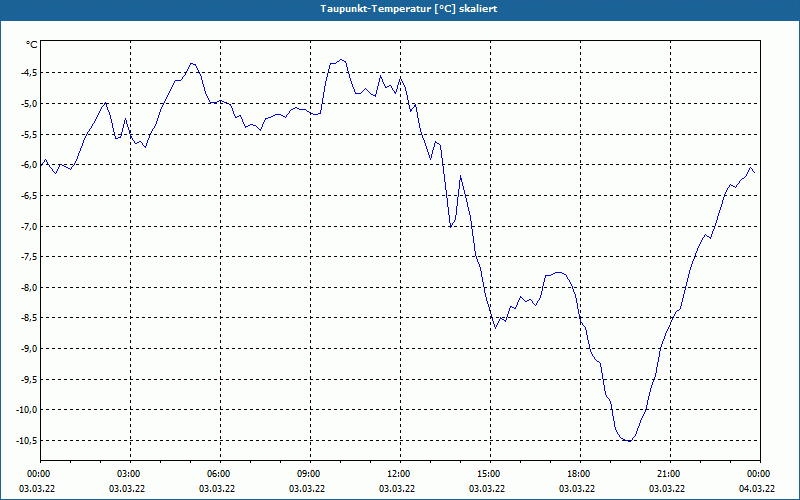This screenshot has height=500, width=800.
Task: Select the -9,5 y-axis label
Action: [29, 379]
